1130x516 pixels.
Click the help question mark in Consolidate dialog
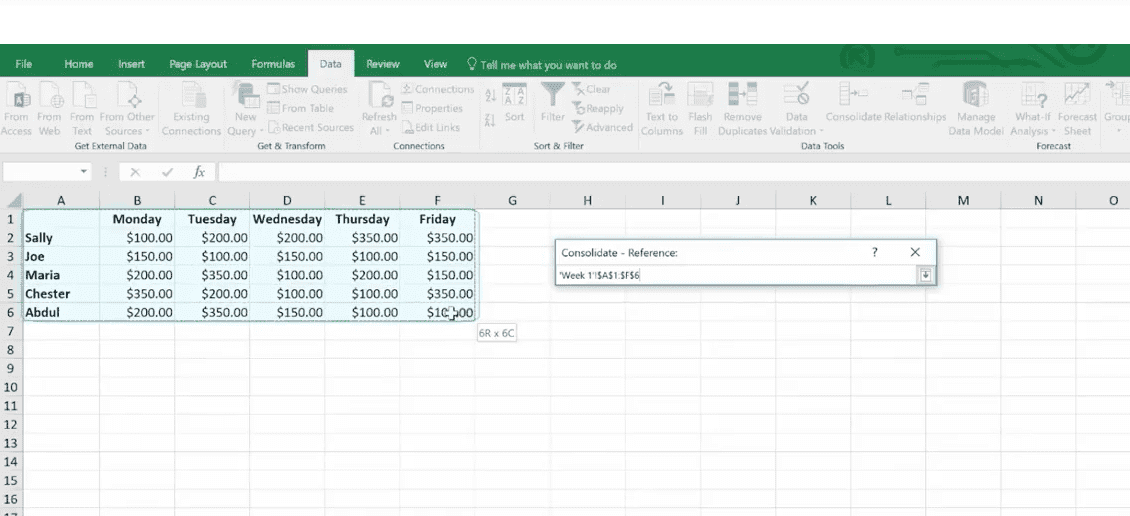(875, 253)
